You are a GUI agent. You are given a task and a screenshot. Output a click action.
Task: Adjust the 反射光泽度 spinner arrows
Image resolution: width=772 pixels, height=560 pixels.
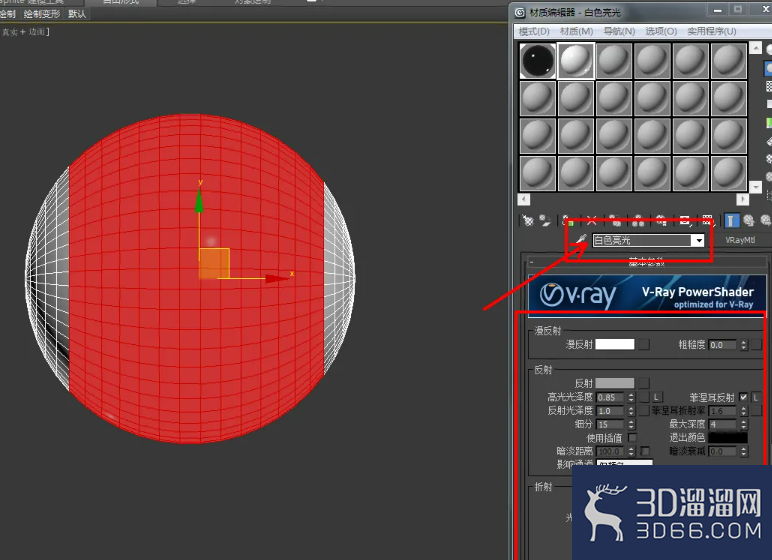click(x=631, y=411)
